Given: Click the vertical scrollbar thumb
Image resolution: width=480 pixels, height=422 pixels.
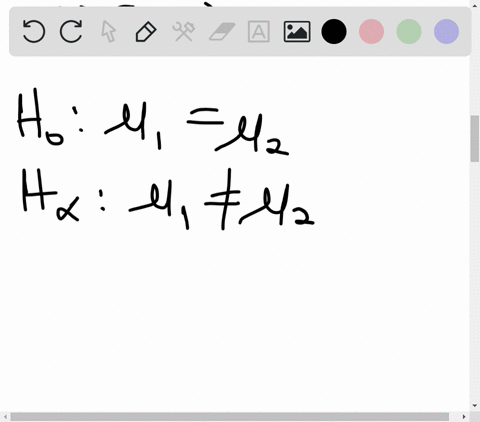Looking at the screenshot, I should [475, 139].
